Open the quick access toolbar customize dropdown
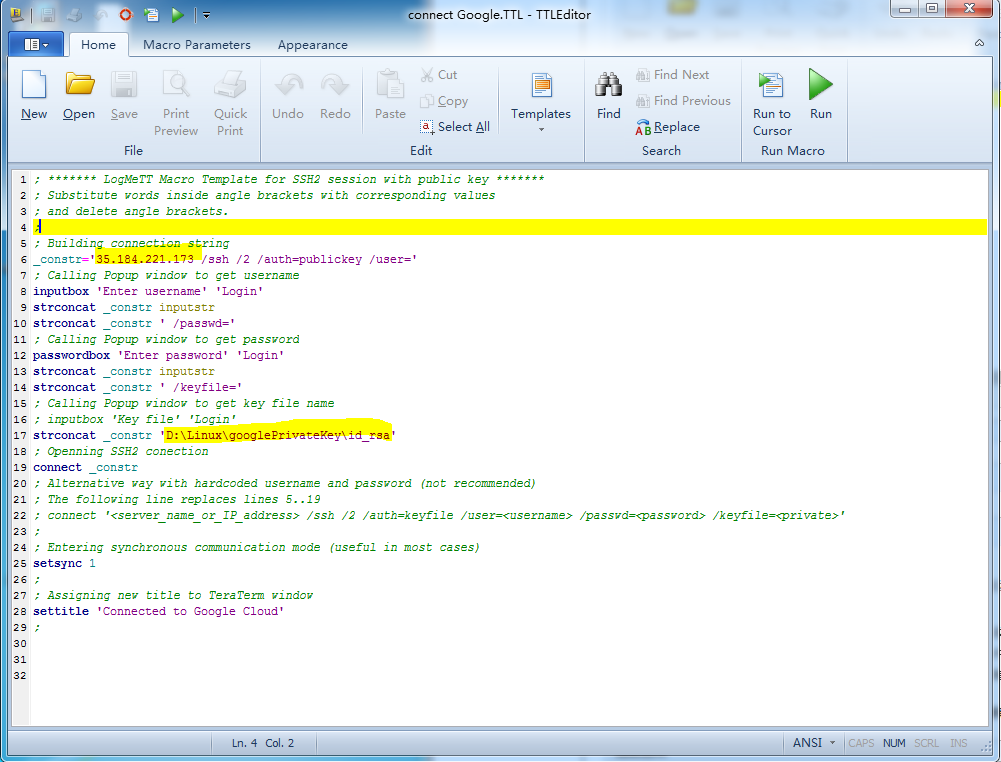 [x=207, y=15]
